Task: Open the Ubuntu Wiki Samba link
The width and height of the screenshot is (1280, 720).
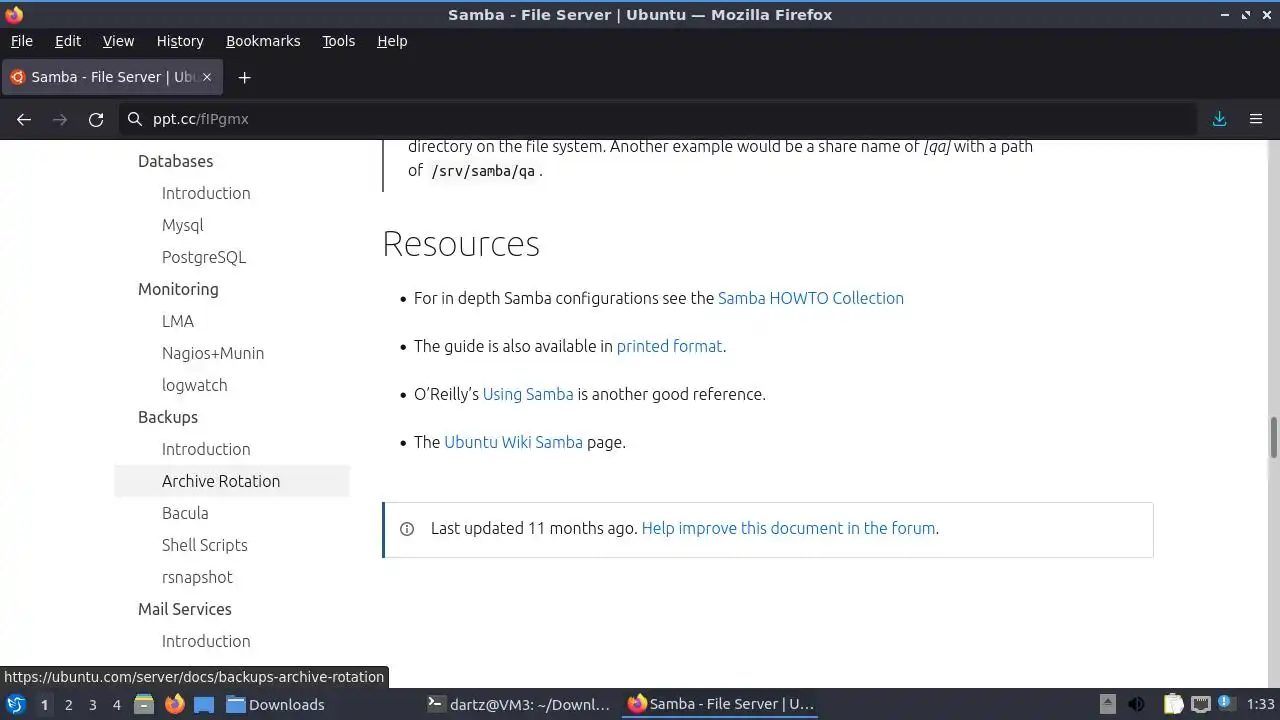Action: tap(513, 442)
